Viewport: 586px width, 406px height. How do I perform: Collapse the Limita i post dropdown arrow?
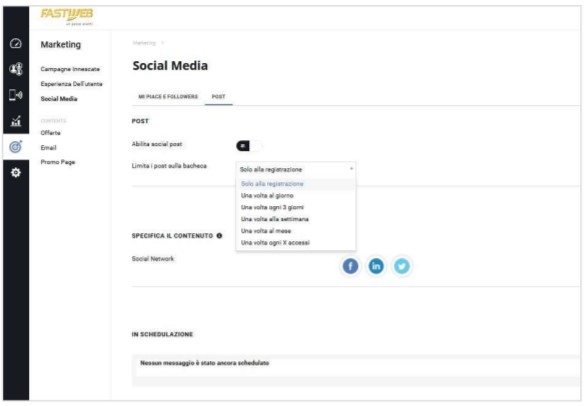click(351, 169)
